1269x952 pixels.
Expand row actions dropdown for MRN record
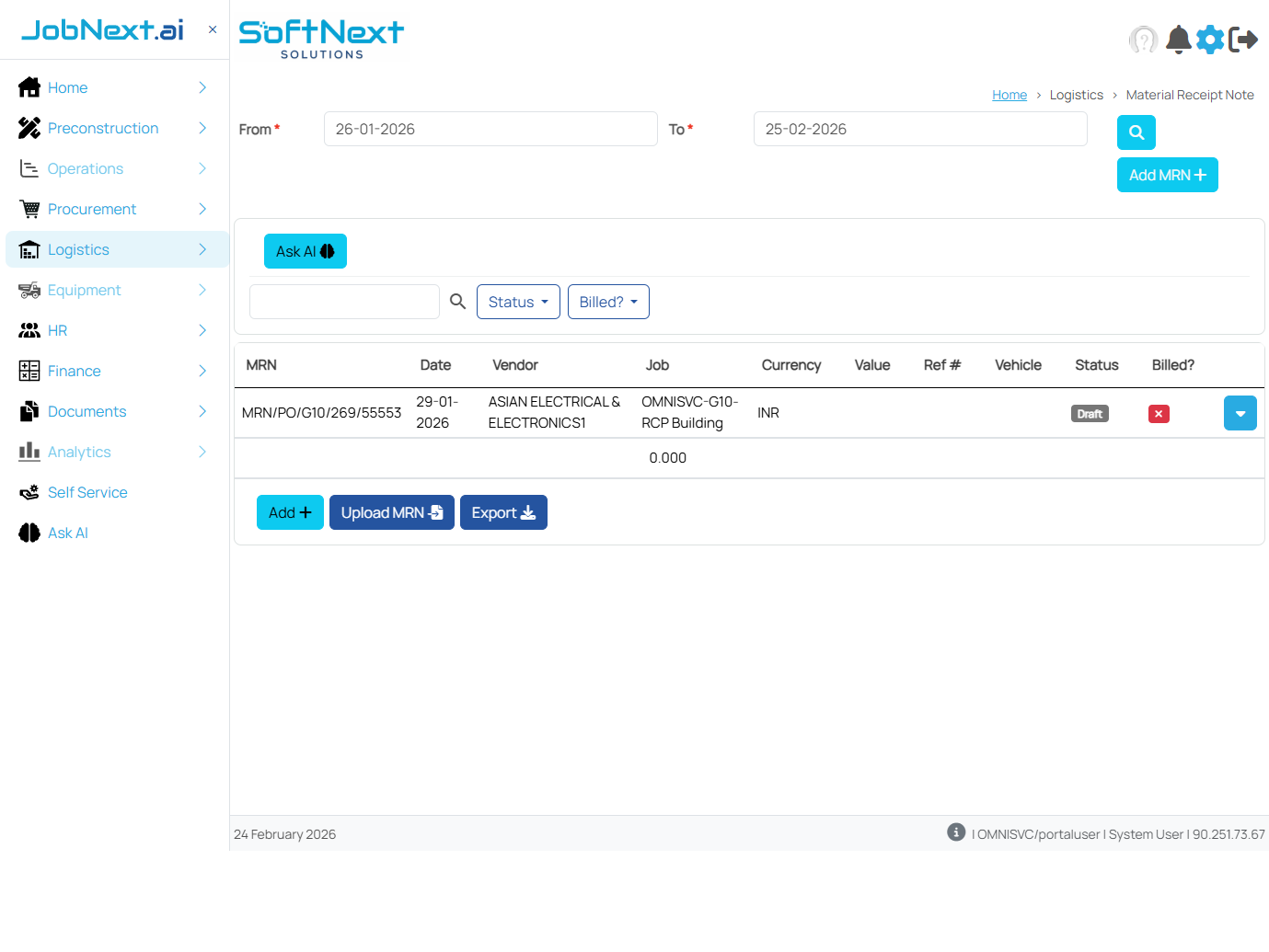[x=1240, y=414]
